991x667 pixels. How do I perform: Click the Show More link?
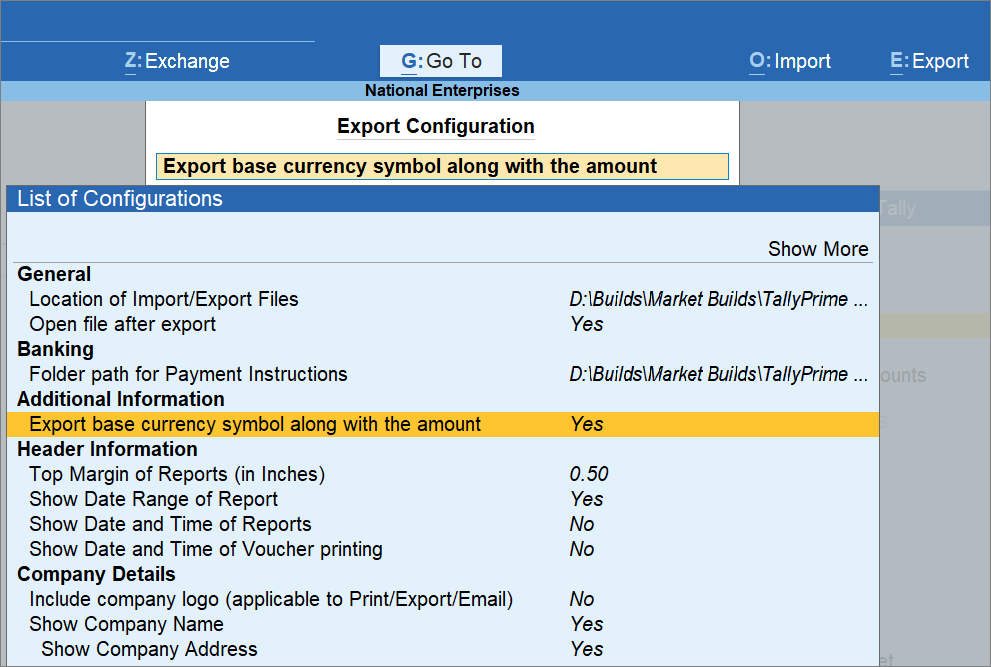[x=818, y=249]
